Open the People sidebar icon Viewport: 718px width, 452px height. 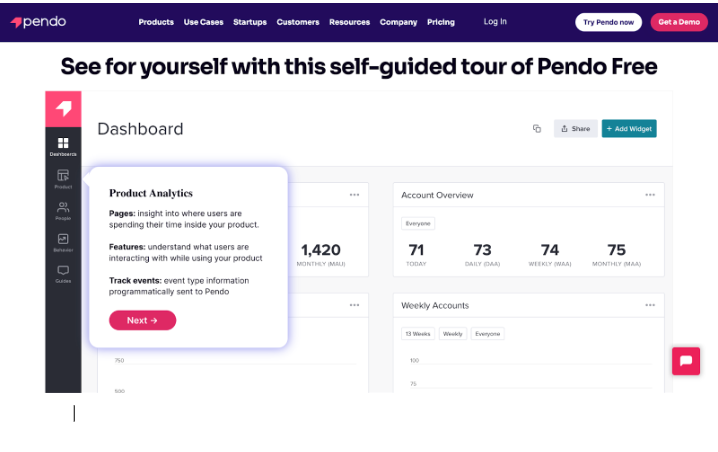click(x=63, y=210)
